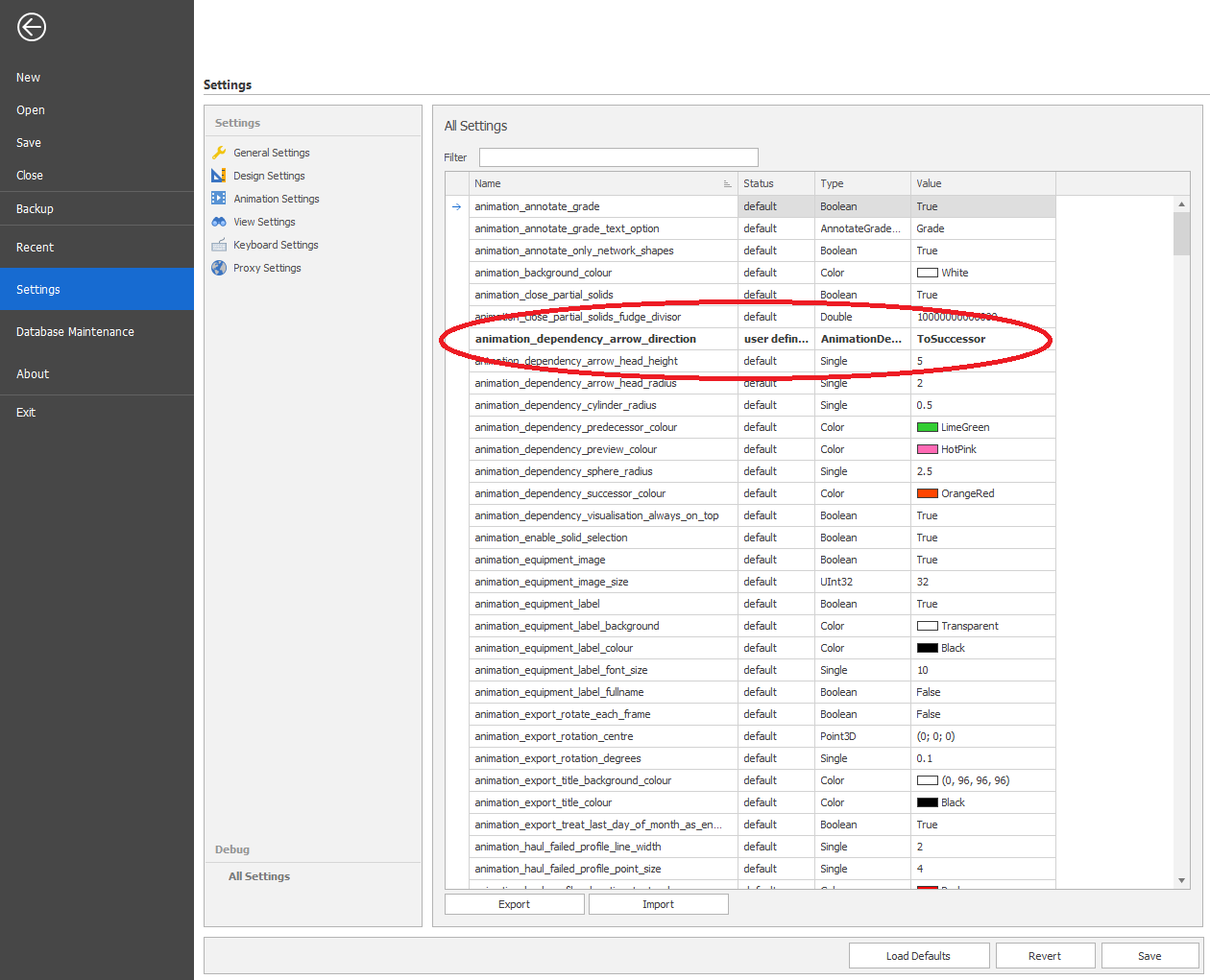Open View Settings binoculars icon

tap(219, 222)
